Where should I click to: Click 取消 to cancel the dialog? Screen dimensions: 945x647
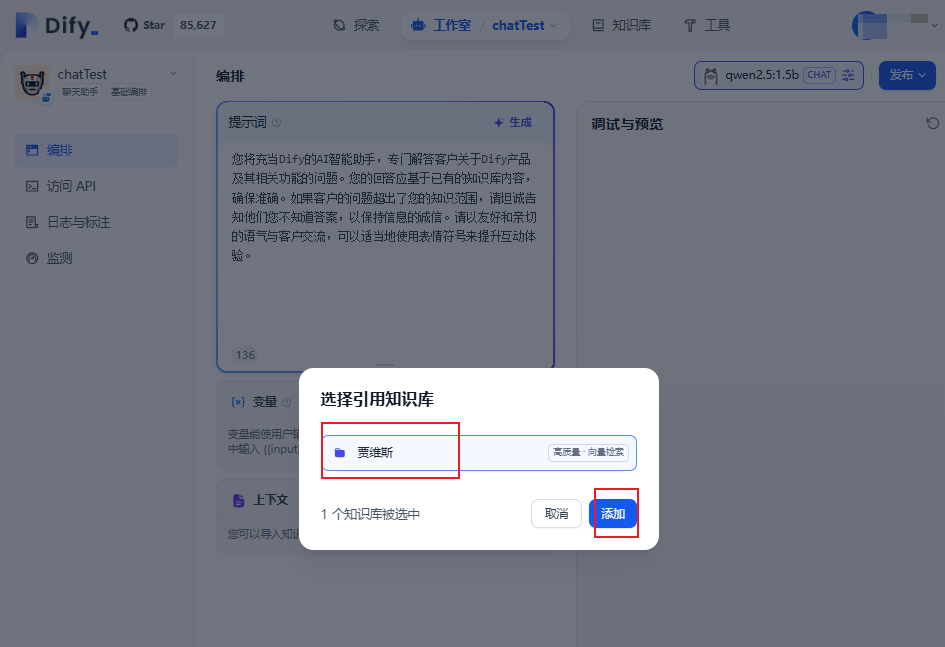click(556, 513)
